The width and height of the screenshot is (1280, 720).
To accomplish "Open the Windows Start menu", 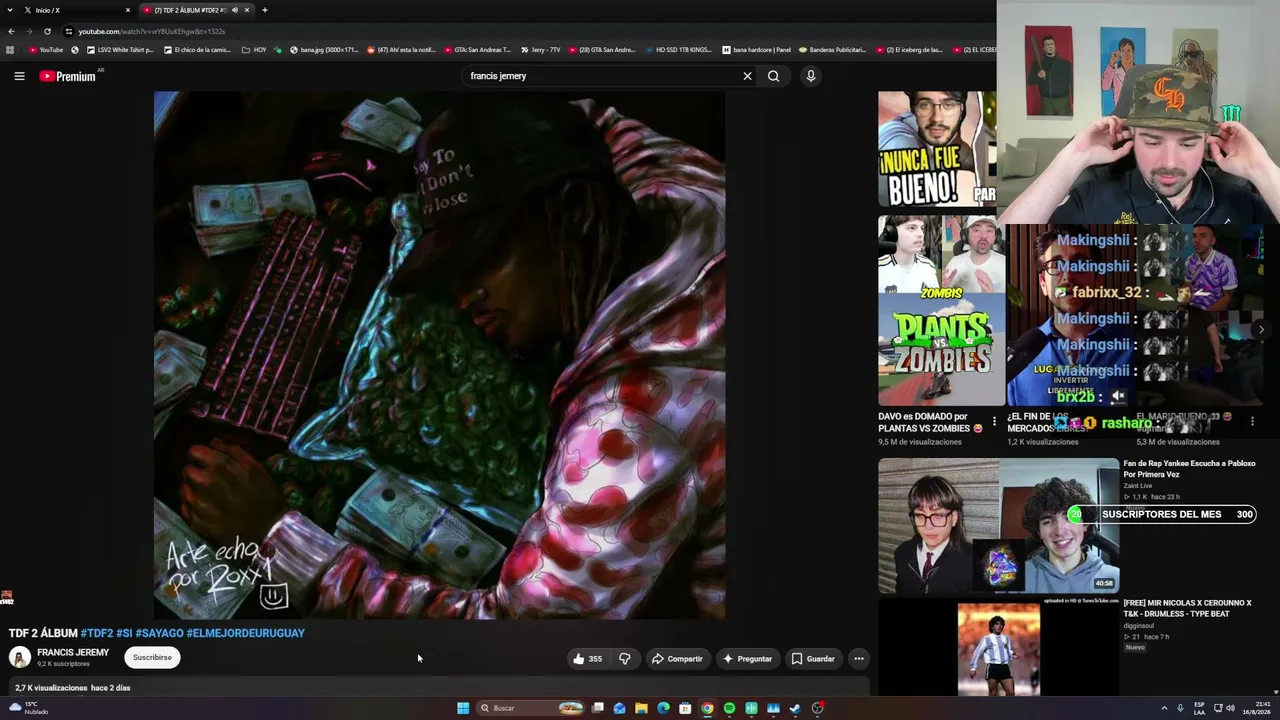I will point(463,708).
